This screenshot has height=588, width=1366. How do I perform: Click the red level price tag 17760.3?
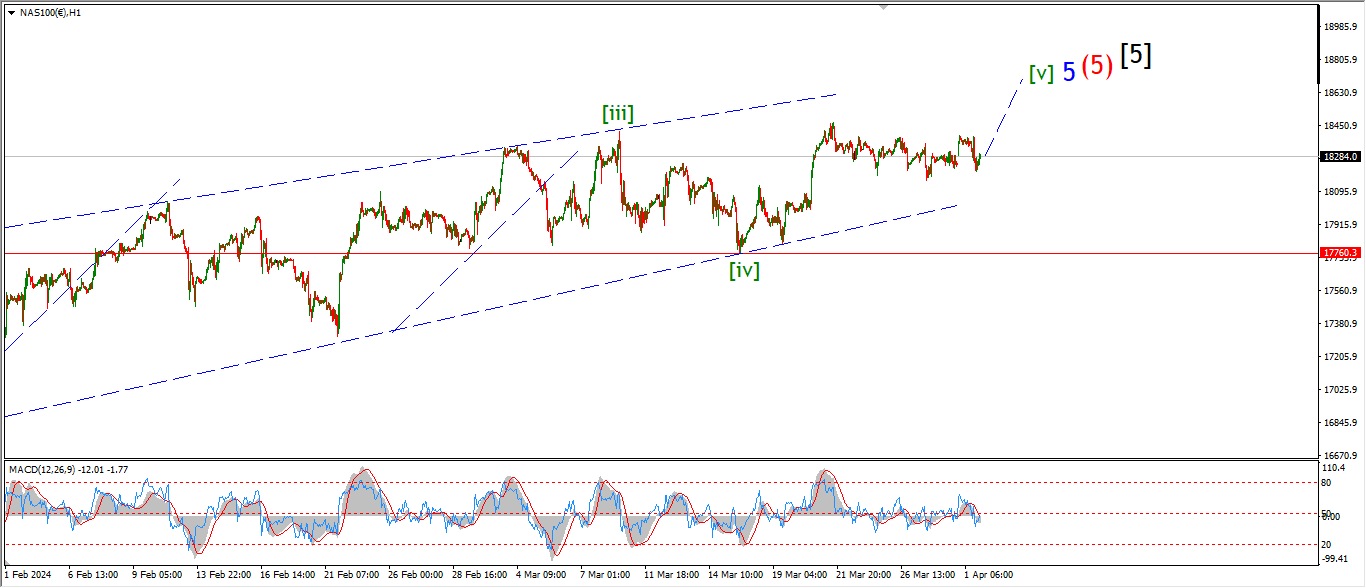1339,254
